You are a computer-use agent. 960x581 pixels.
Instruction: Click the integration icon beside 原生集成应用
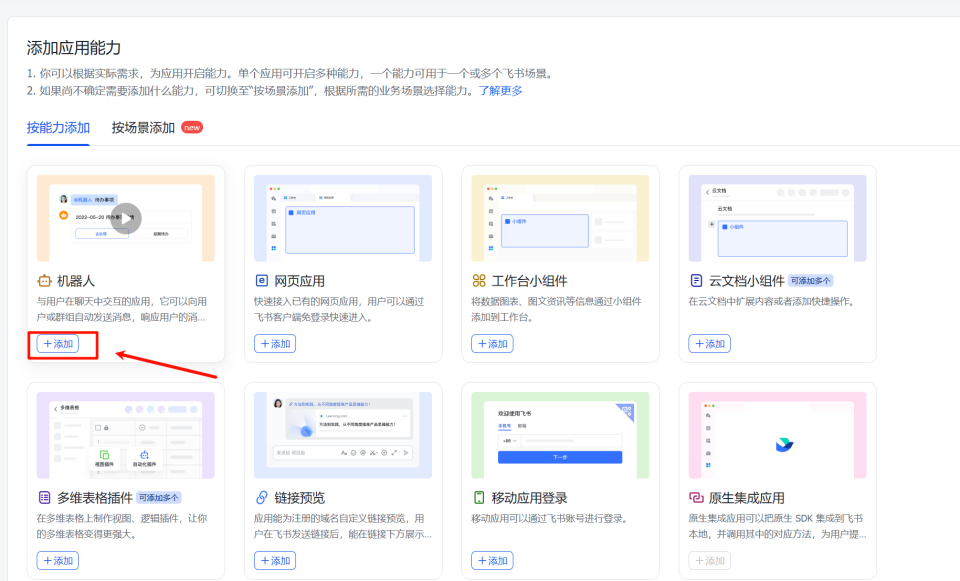point(696,498)
